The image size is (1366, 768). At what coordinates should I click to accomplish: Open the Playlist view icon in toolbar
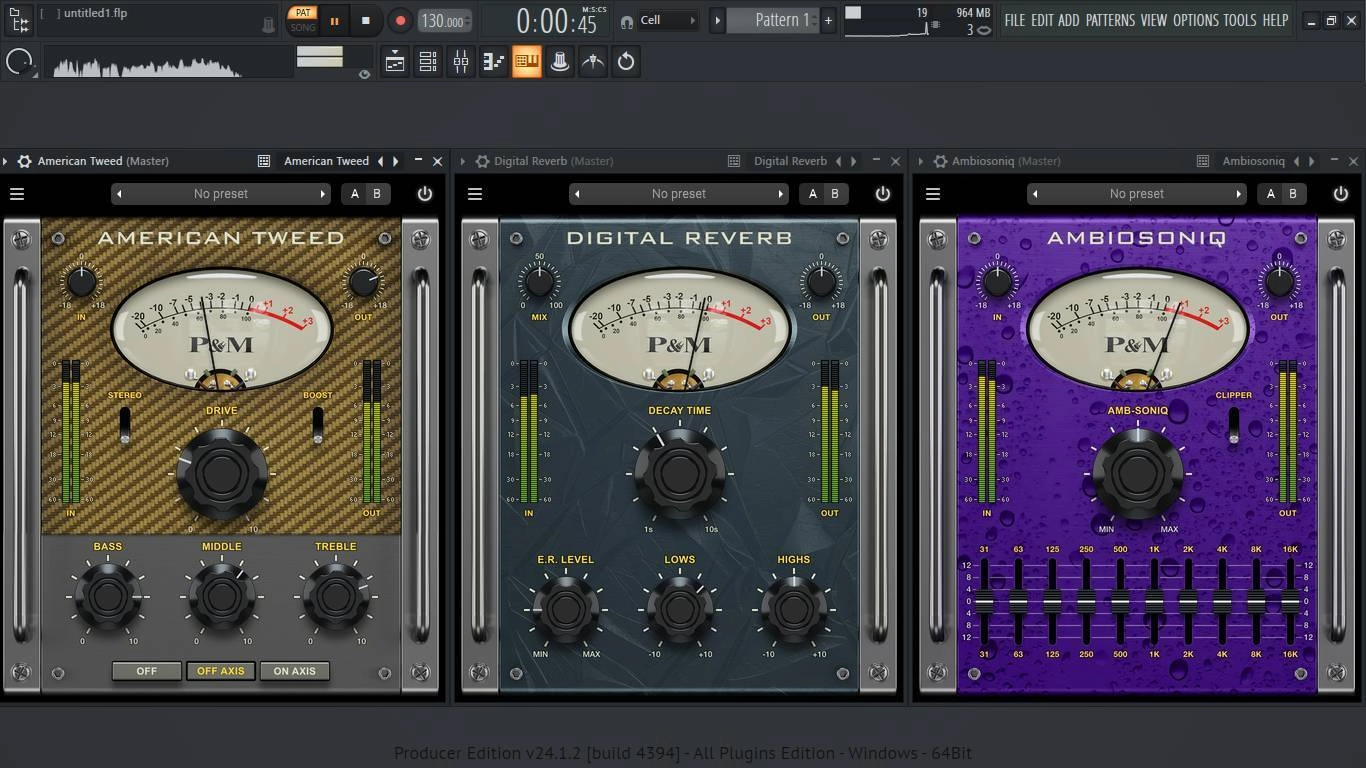click(395, 62)
